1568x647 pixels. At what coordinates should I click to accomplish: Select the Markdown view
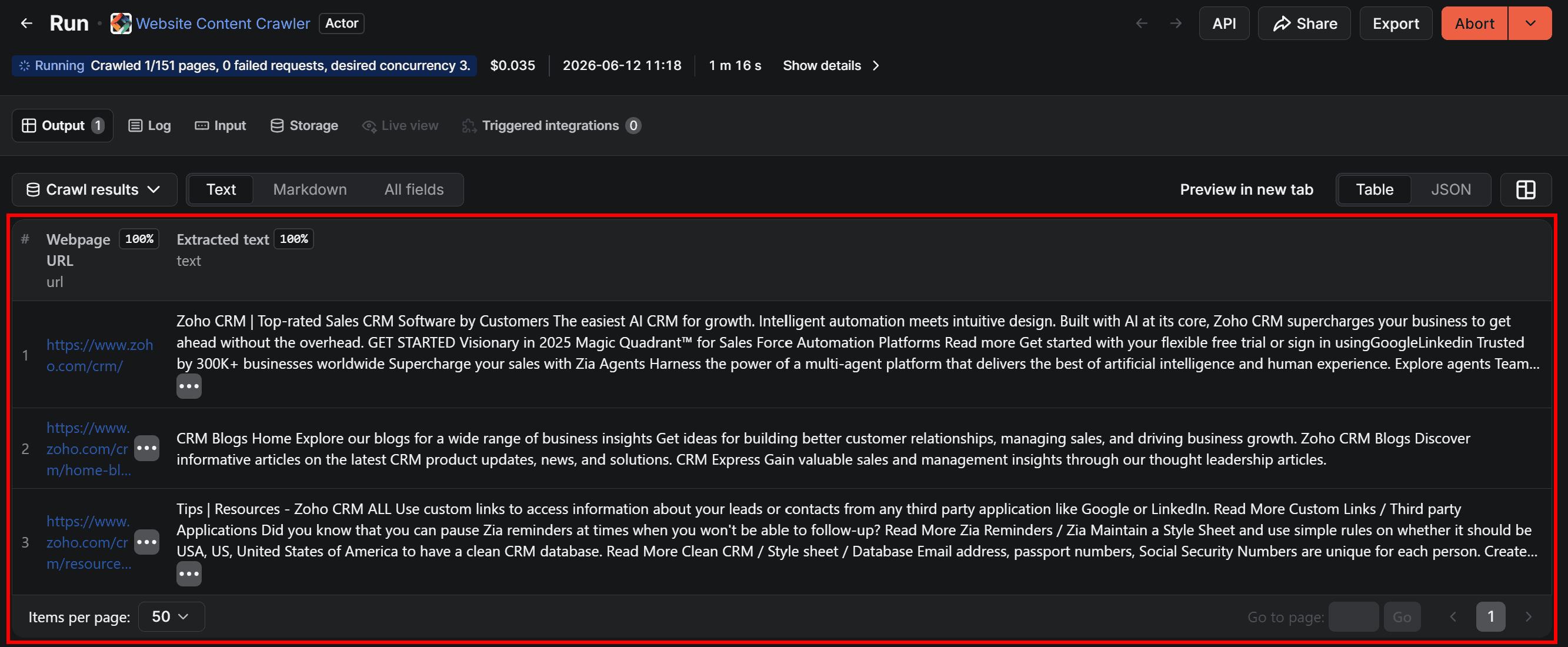(310, 189)
